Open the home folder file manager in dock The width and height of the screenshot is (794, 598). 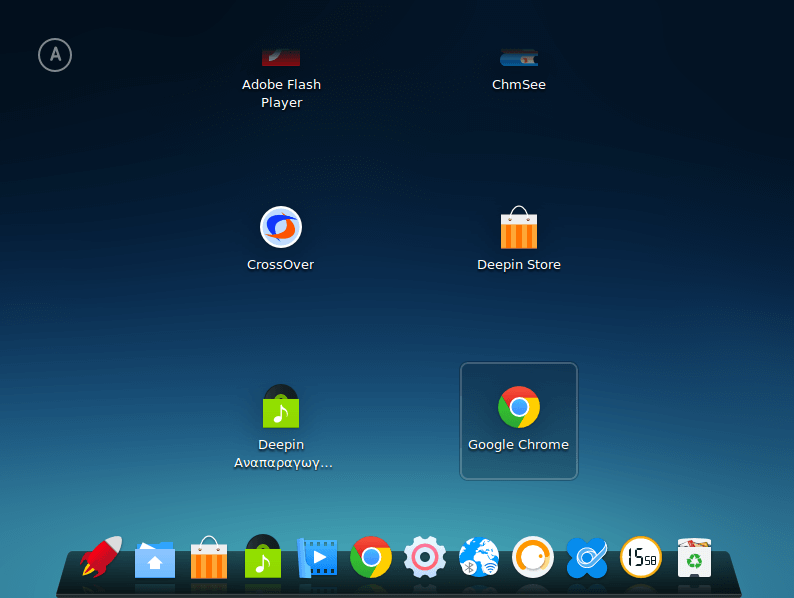point(155,559)
